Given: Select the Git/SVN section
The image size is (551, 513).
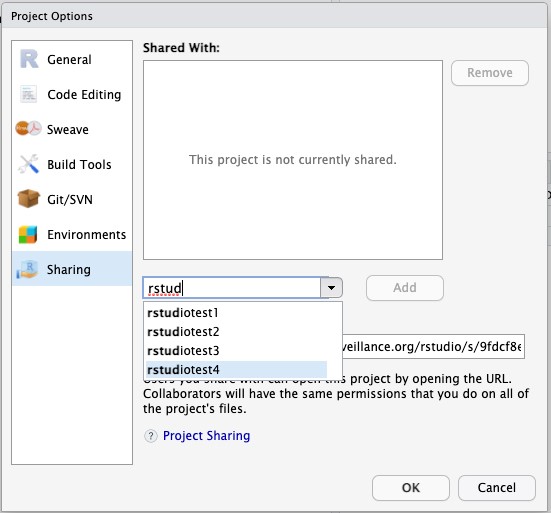Looking at the screenshot, I should click(x=72, y=199).
